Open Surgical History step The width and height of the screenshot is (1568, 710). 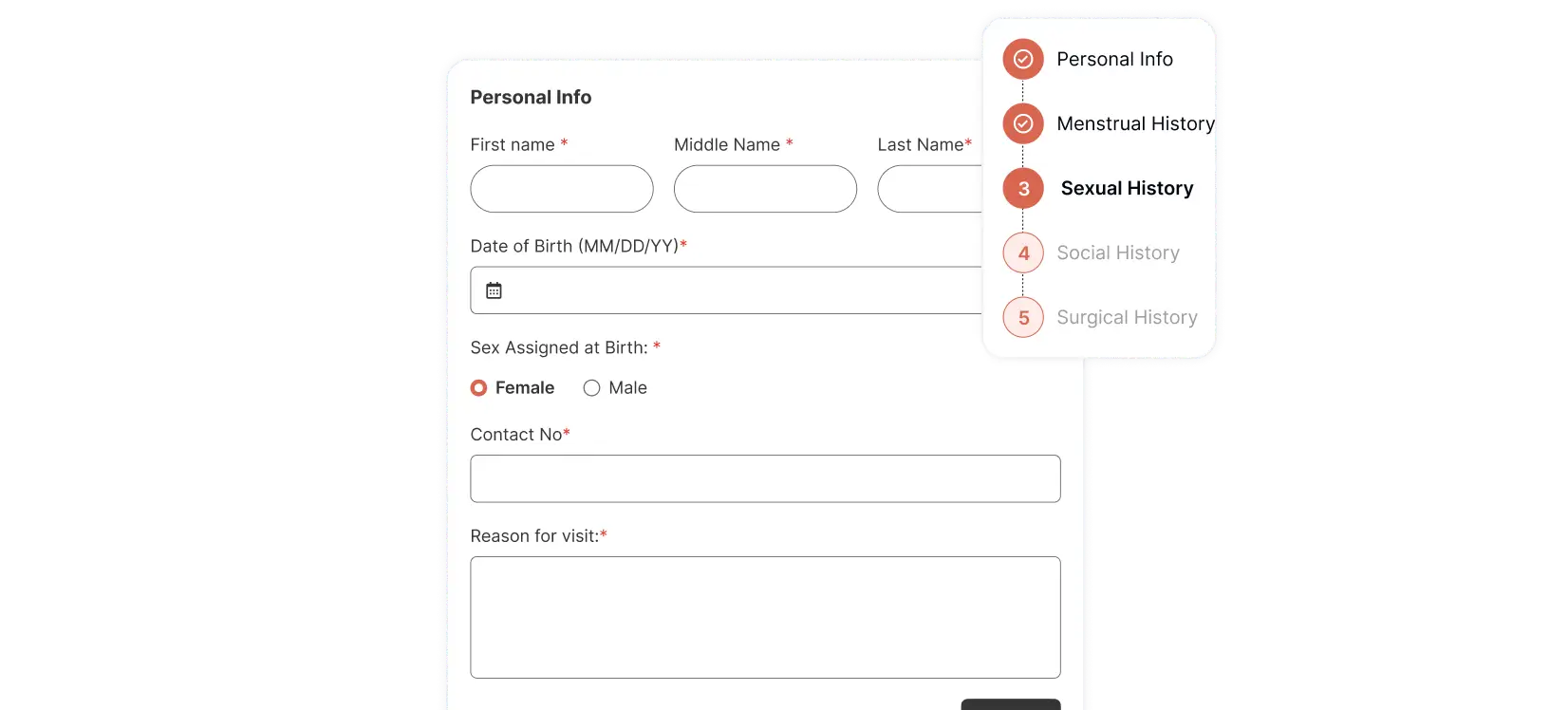[x=1127, y=317]
